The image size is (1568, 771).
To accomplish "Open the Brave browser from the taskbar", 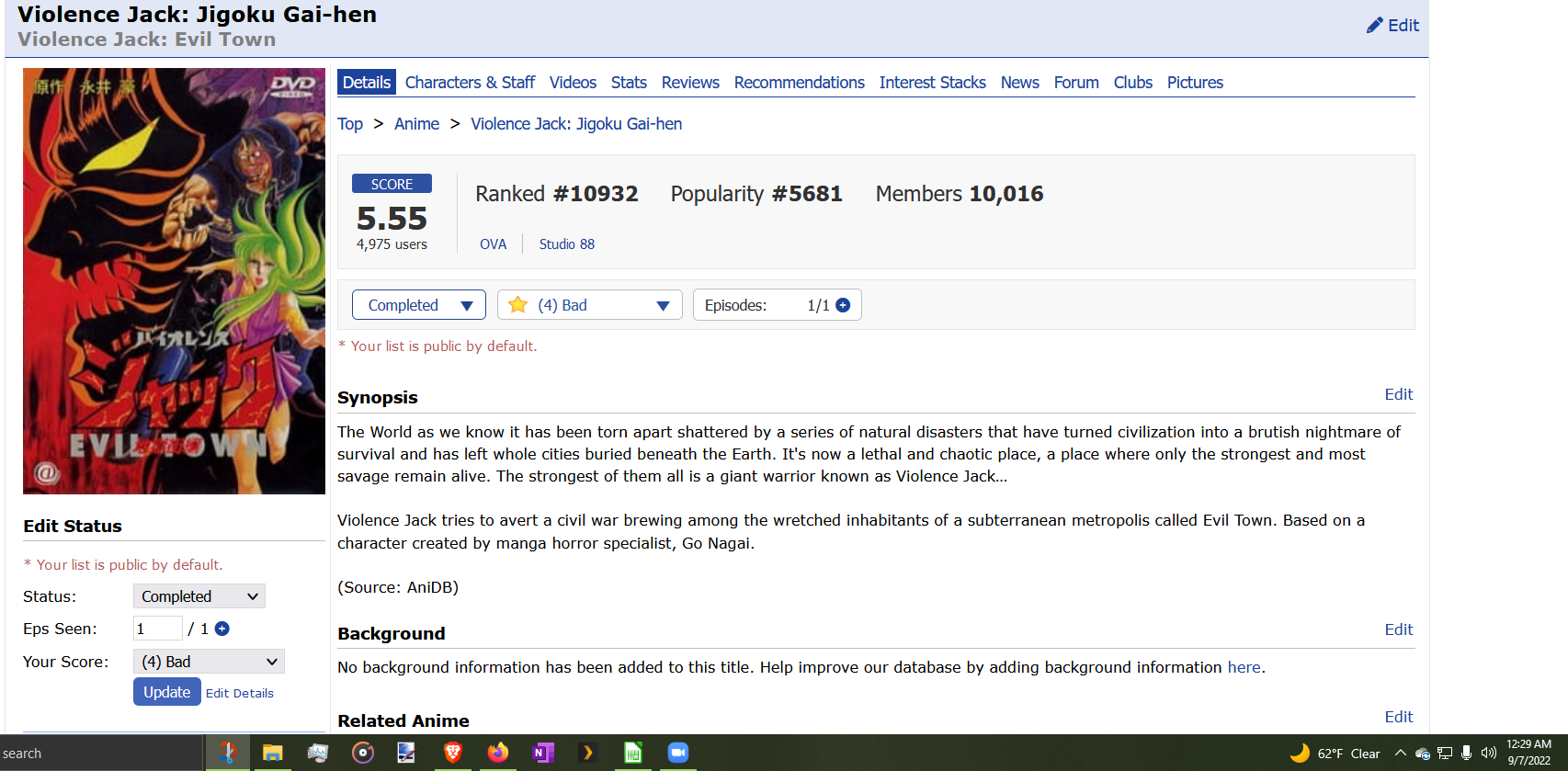I will (452, 754).
